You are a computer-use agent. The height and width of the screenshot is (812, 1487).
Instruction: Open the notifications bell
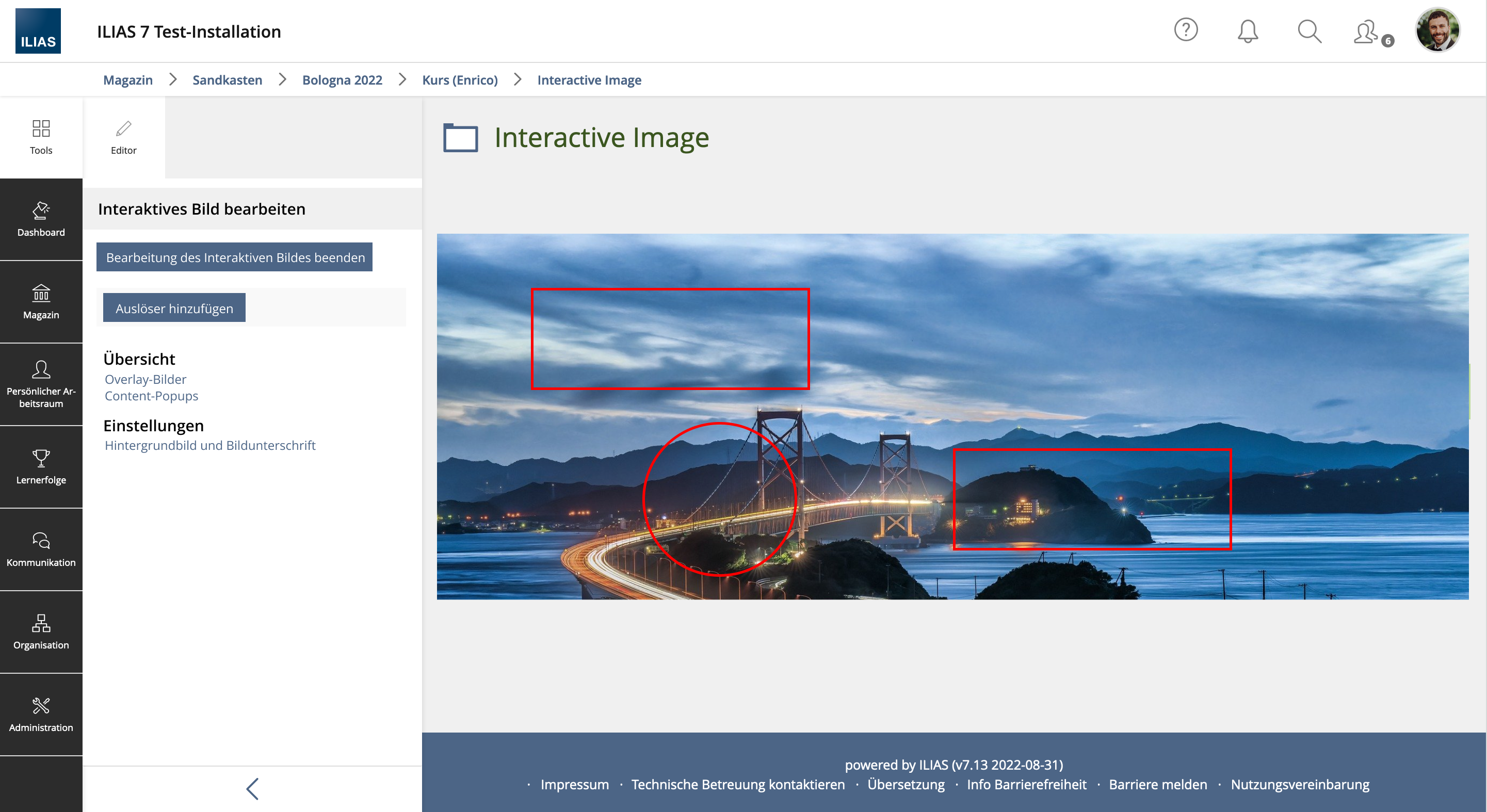[x=1248, y=31]
